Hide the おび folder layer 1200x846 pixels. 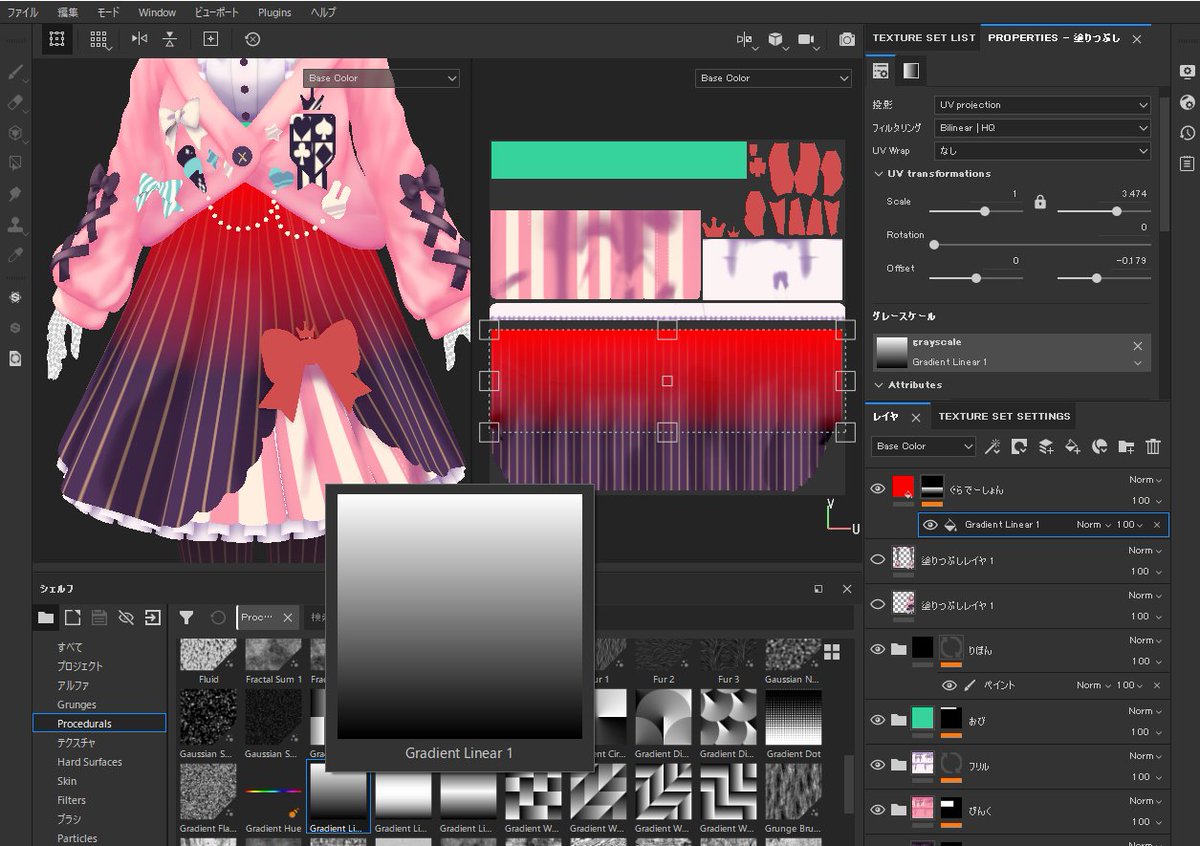pyautogui.click(x=878, y=720)
